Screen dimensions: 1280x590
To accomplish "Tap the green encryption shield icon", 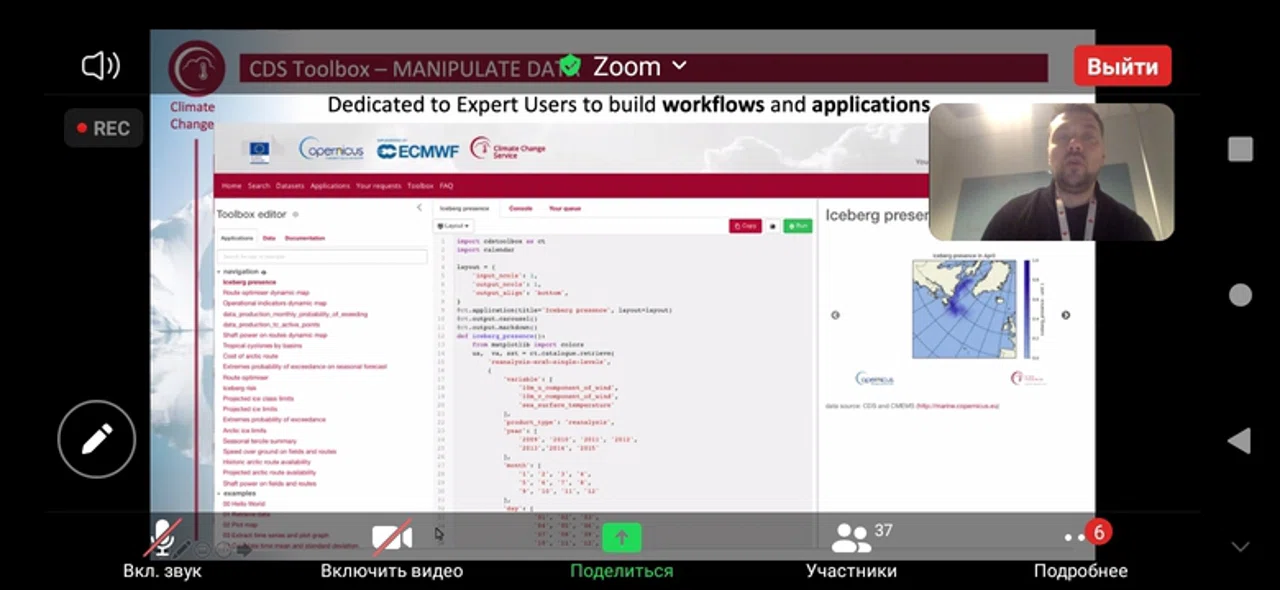I will [570, 67].
